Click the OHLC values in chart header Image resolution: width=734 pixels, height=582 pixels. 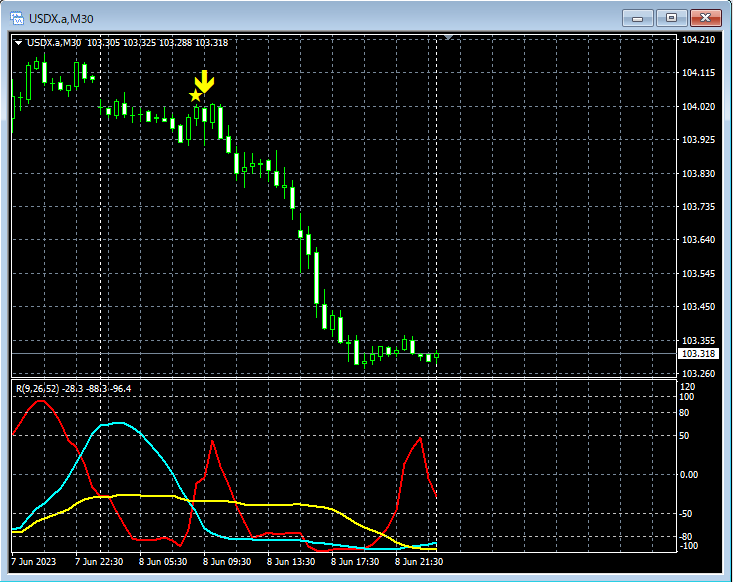click(x=158, y=43)
